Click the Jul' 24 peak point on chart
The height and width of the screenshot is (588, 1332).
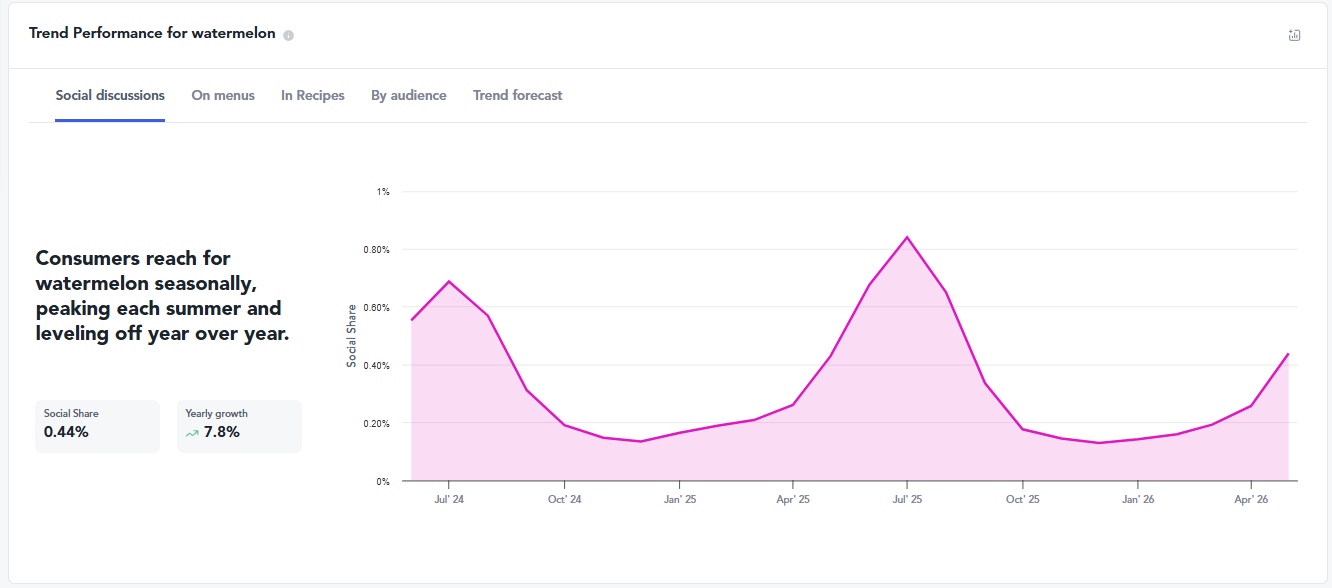click(x=449, y=281)
